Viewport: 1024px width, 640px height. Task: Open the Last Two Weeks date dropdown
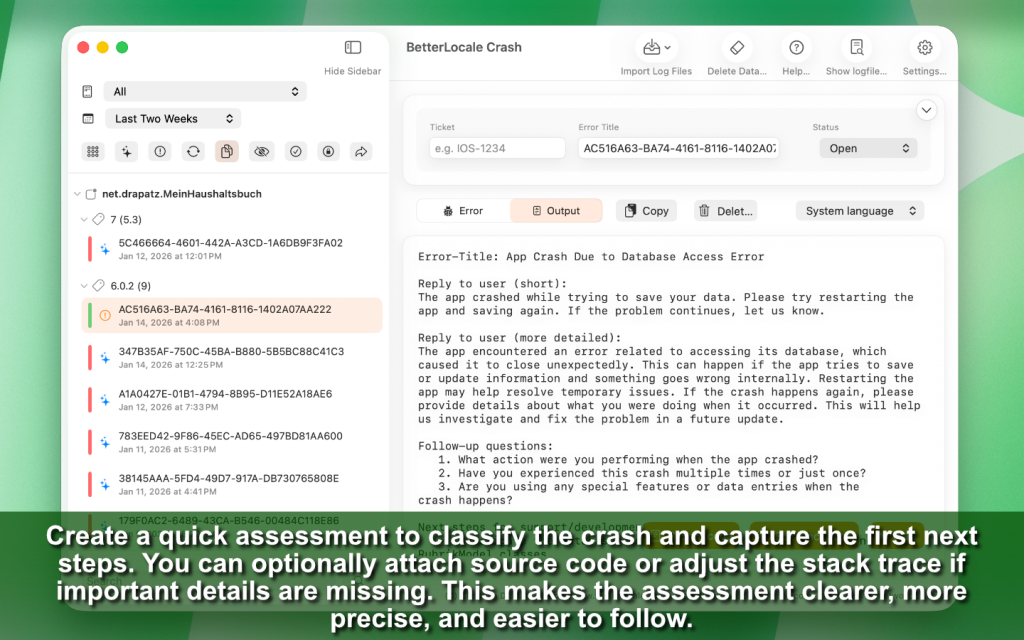[x=173, y=118]
